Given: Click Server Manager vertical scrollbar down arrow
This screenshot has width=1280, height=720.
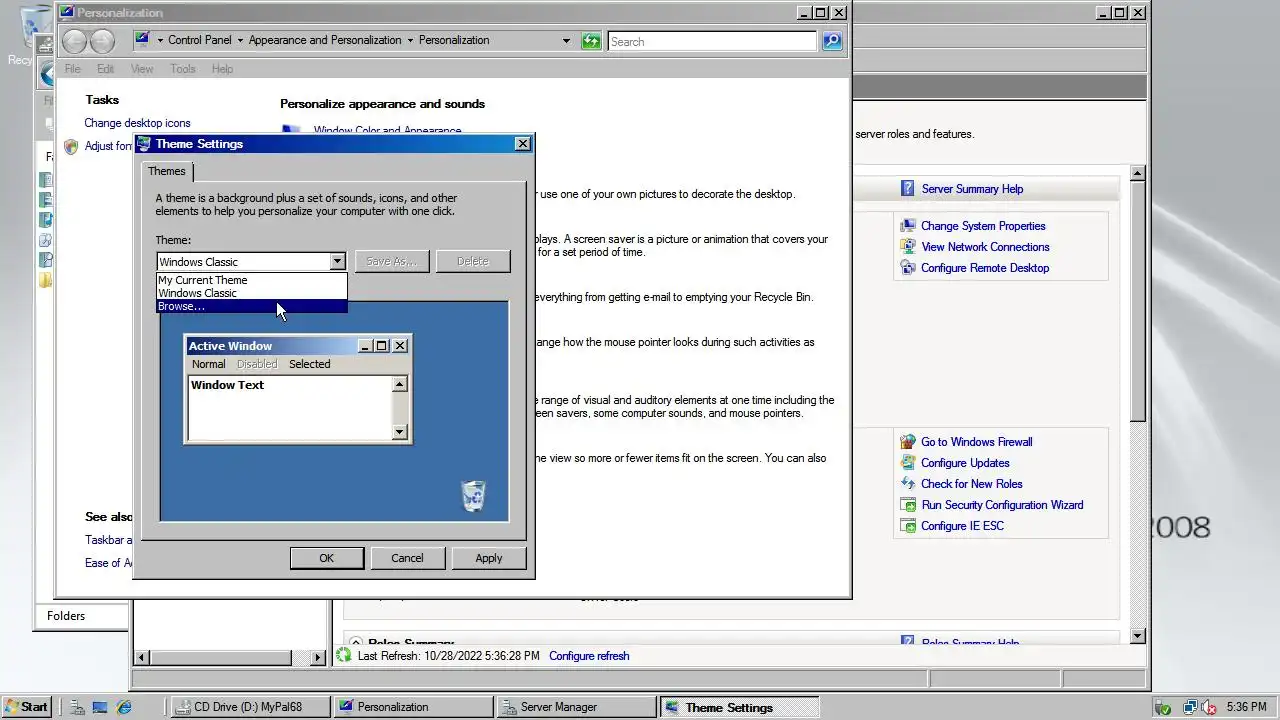Looking at the screenshot, I should pos(1138,636).
